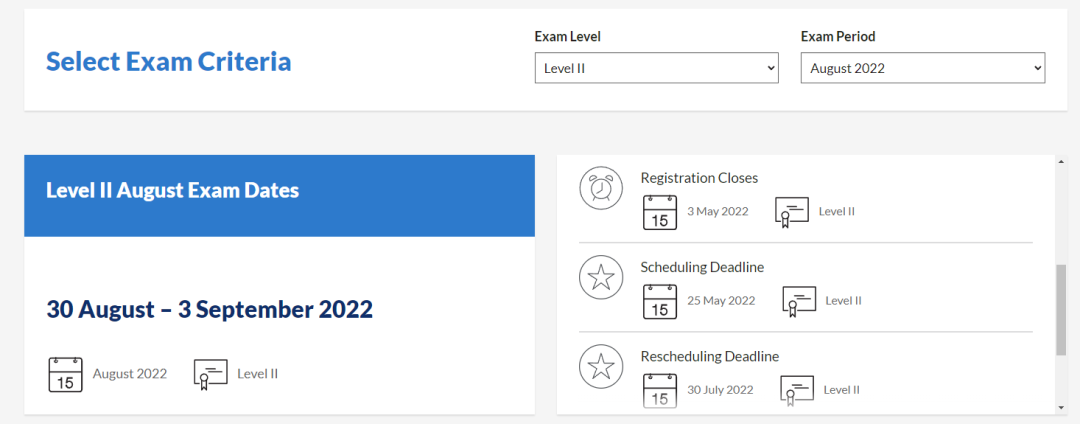The height and width of the screenshot is (424, 1080).
Task: Click the Rescheduling Deadline star icon
Action: click(x=601, y=367)
